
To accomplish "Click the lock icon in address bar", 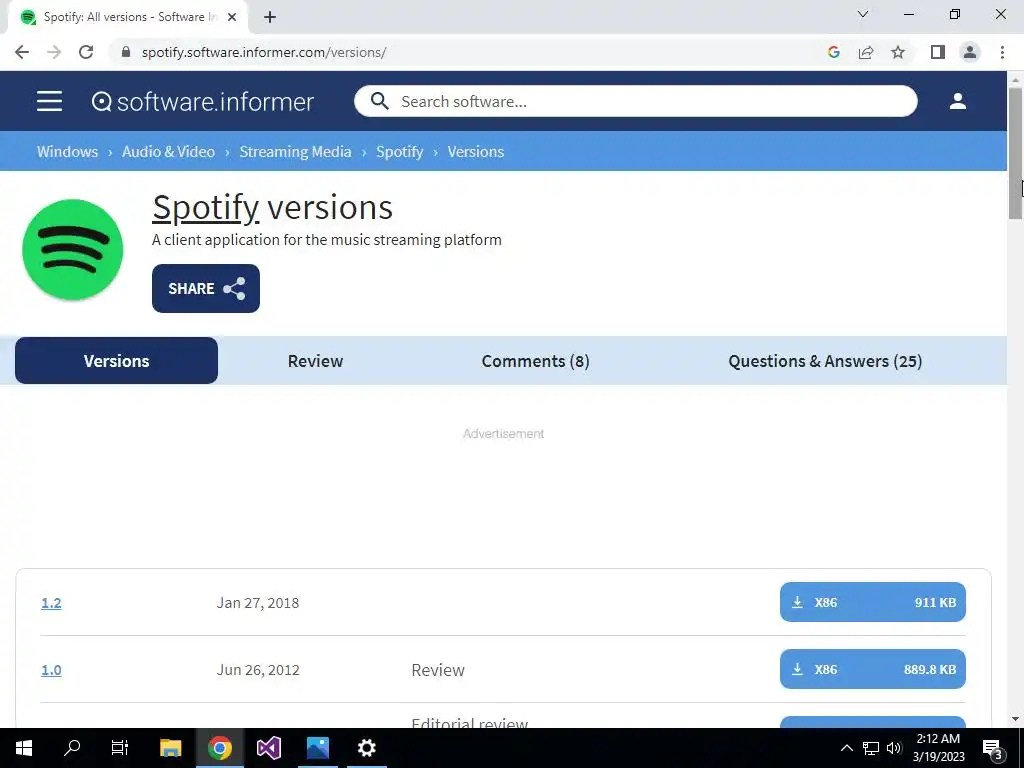I will [126, 52].
